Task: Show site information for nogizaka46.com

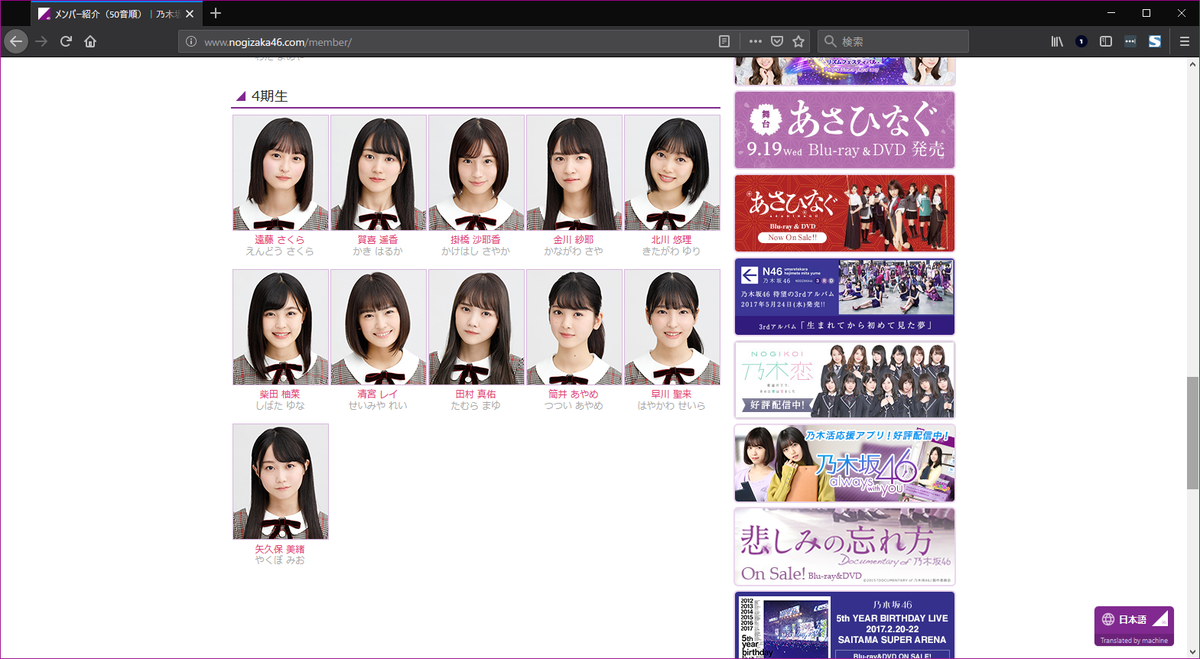Action: (x=192, y=42)
